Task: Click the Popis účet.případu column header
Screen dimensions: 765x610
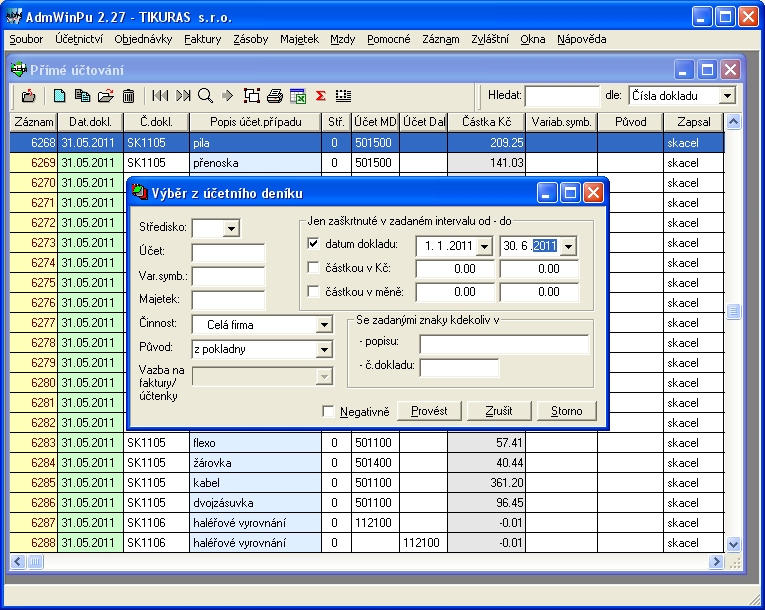Action: [x=256, y=122]
